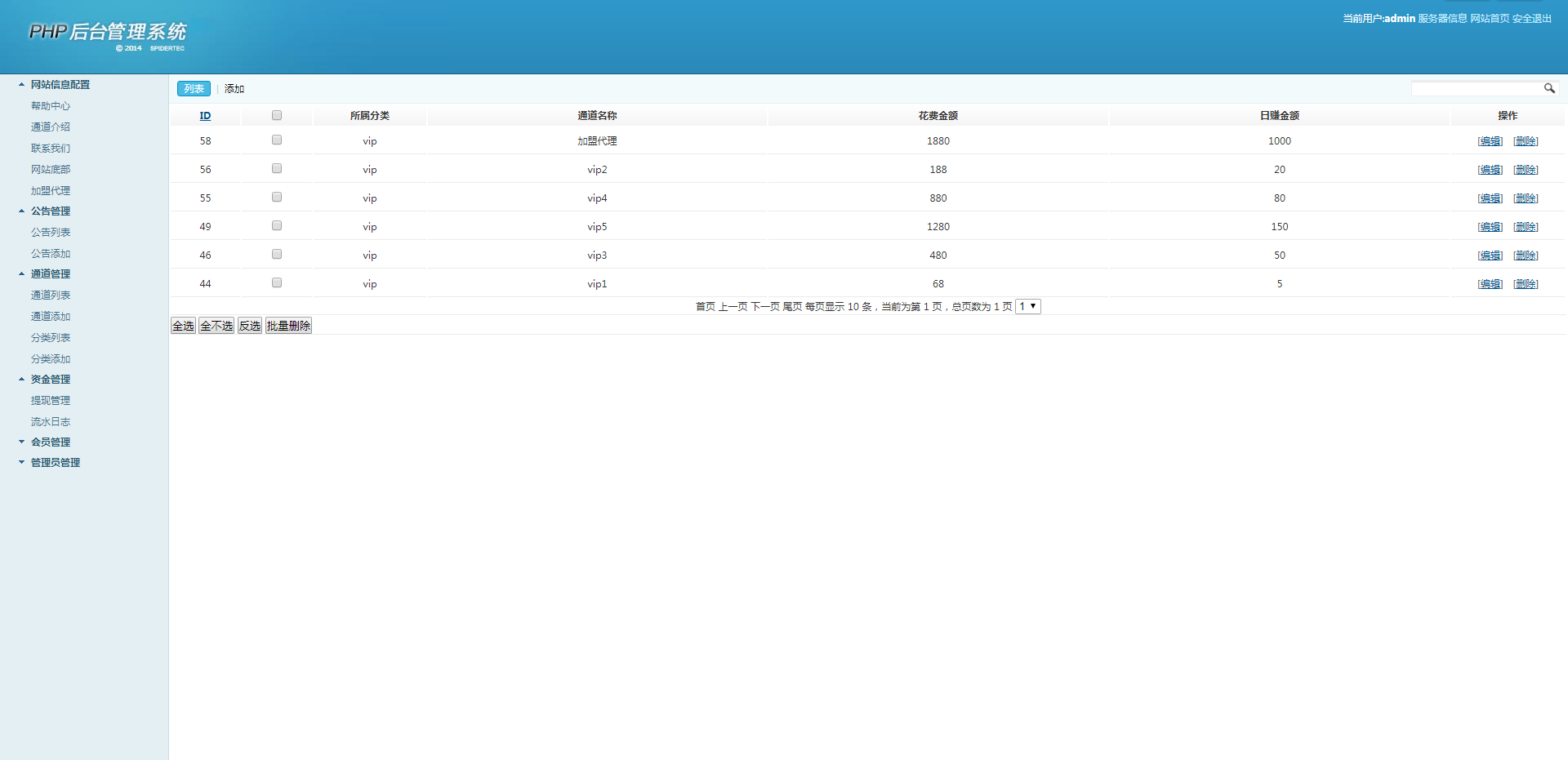Click the PHP后台管理系统 logo
Screen dimensions: 1568x760
point(108,33)
